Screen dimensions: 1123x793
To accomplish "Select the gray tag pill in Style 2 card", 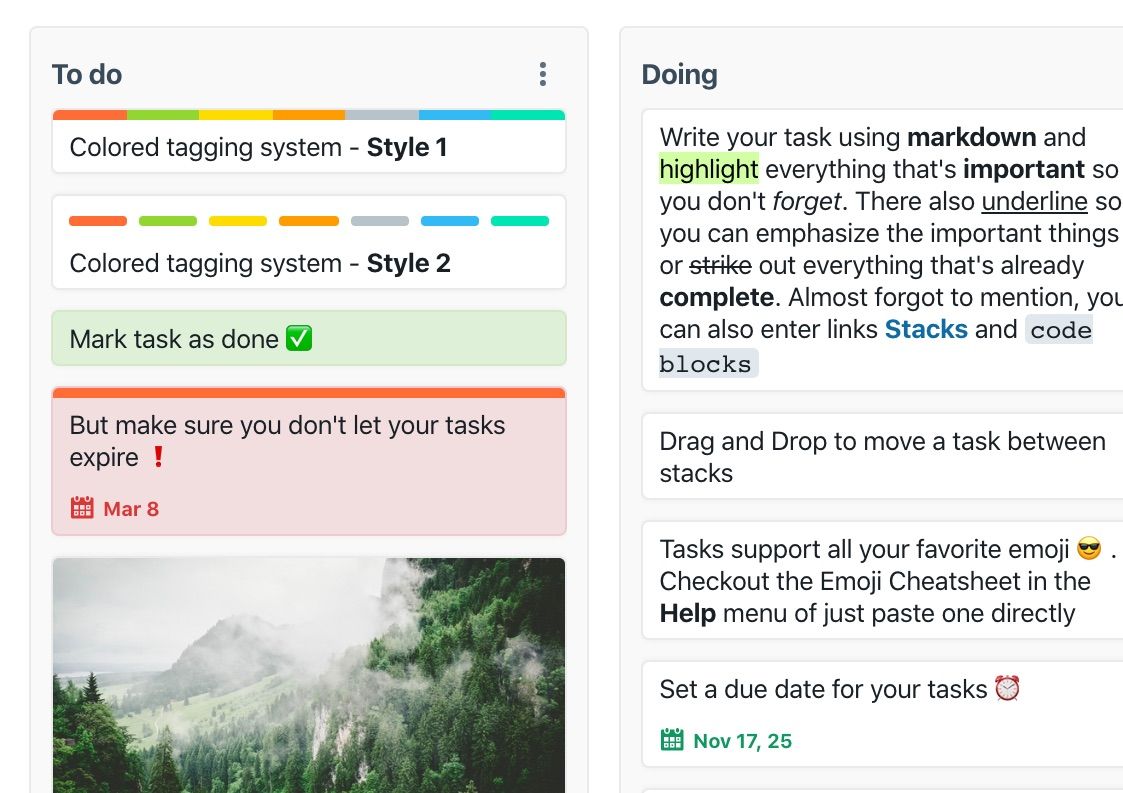I will click(x=380, y=221).
